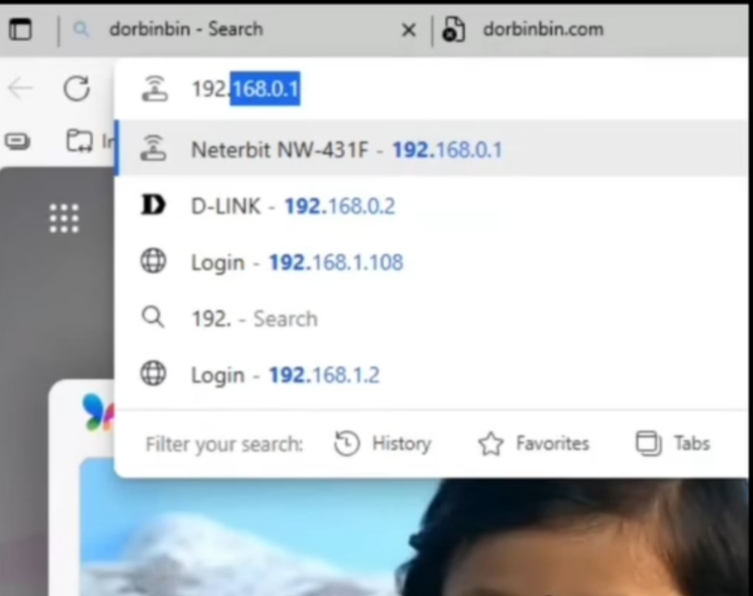Filter search by History
753x596 pixels.
pos(383,443)
